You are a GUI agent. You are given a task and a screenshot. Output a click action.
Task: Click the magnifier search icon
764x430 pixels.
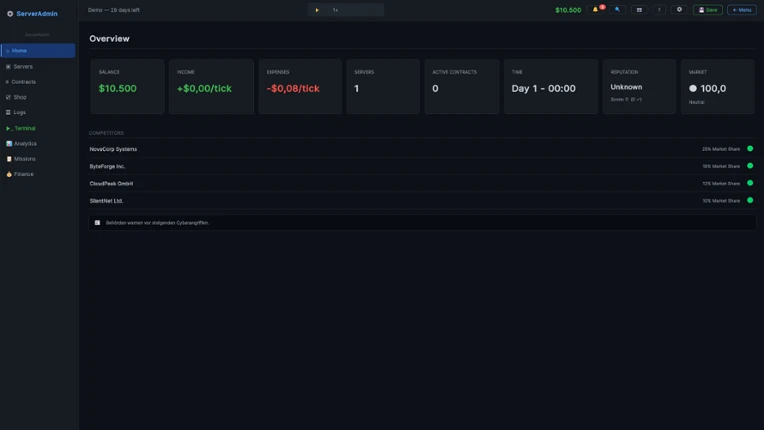pyautogui.click(x=617, y=10)
